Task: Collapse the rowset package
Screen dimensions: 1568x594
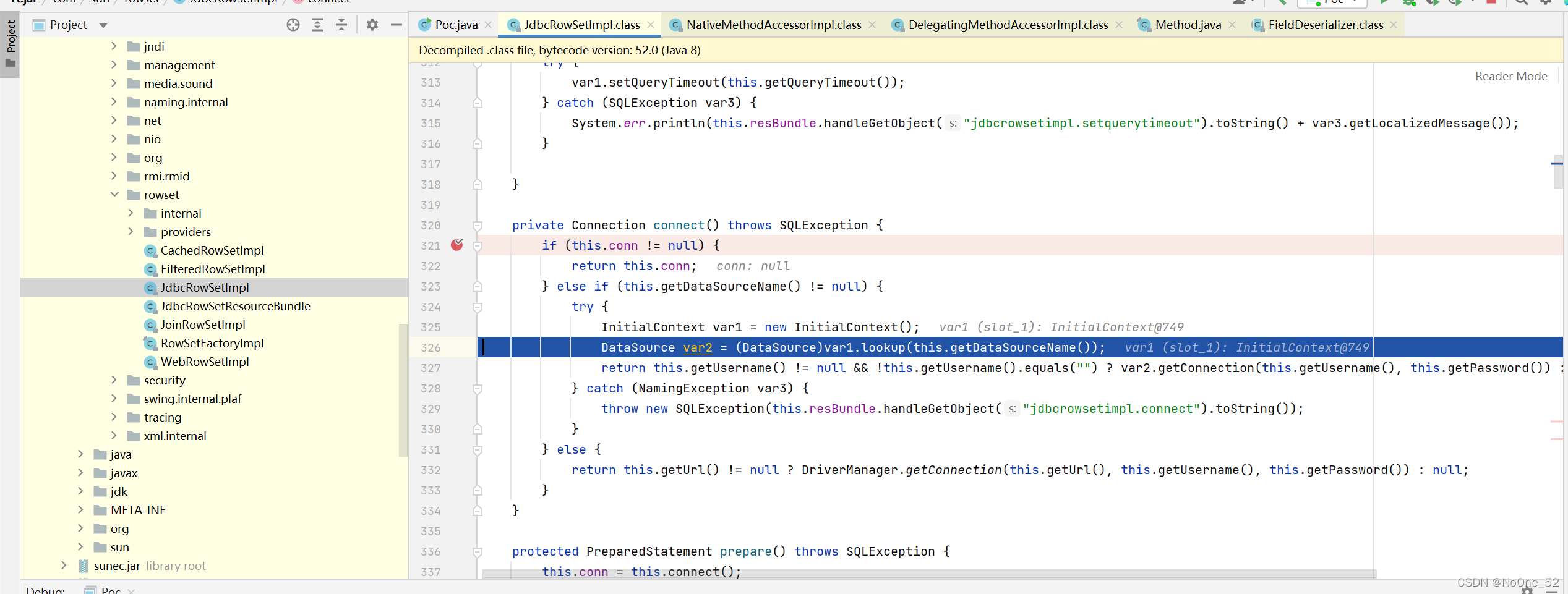Action: point(114,194)
